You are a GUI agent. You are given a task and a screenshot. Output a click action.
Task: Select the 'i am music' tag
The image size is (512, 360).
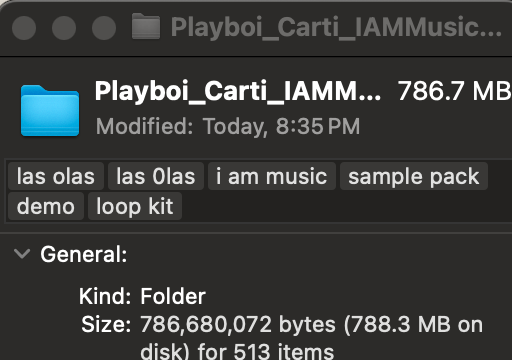pyautogui.click(x=272, y=176)
